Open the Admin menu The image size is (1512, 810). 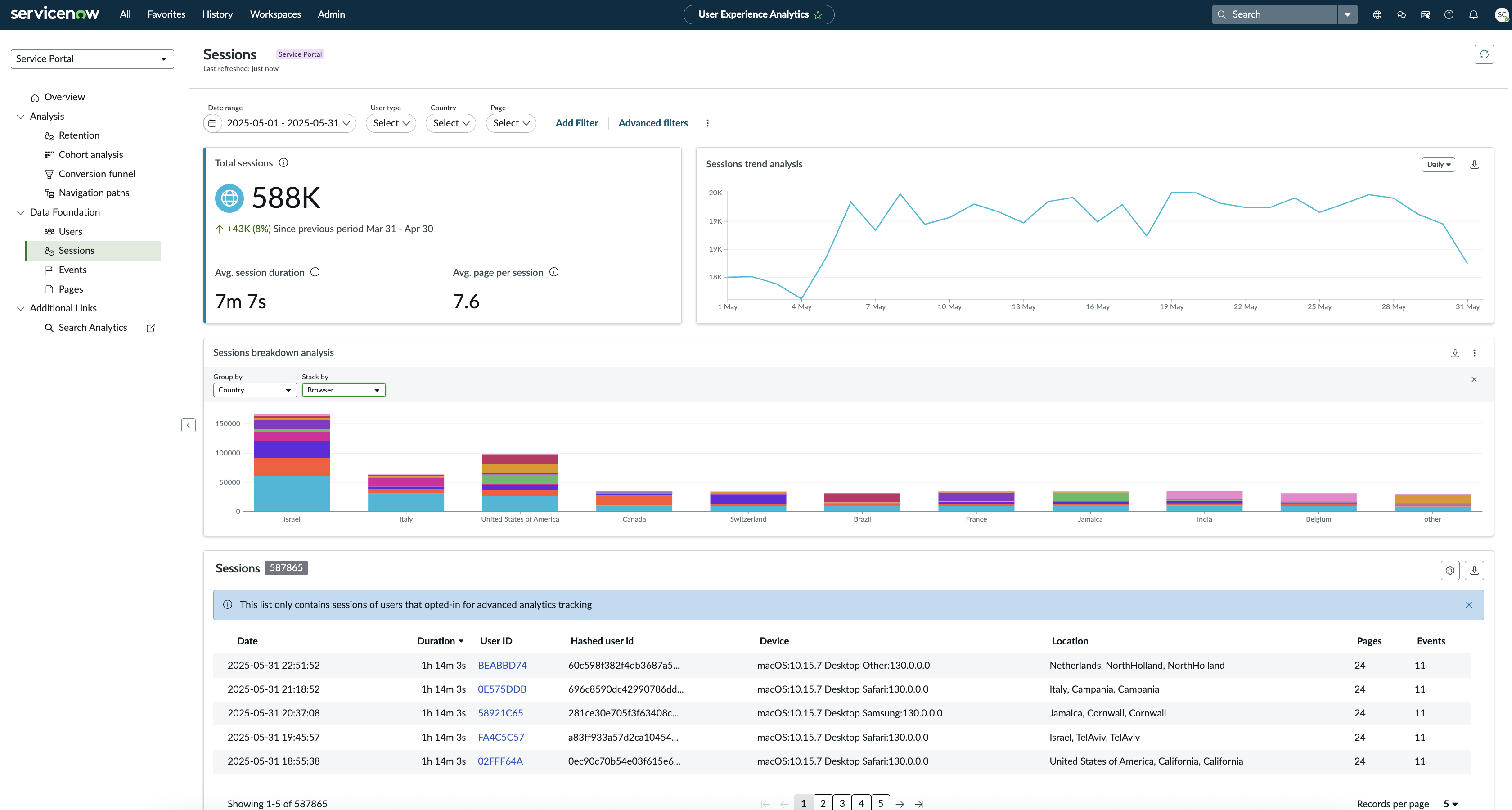click(x=331, y=14)
